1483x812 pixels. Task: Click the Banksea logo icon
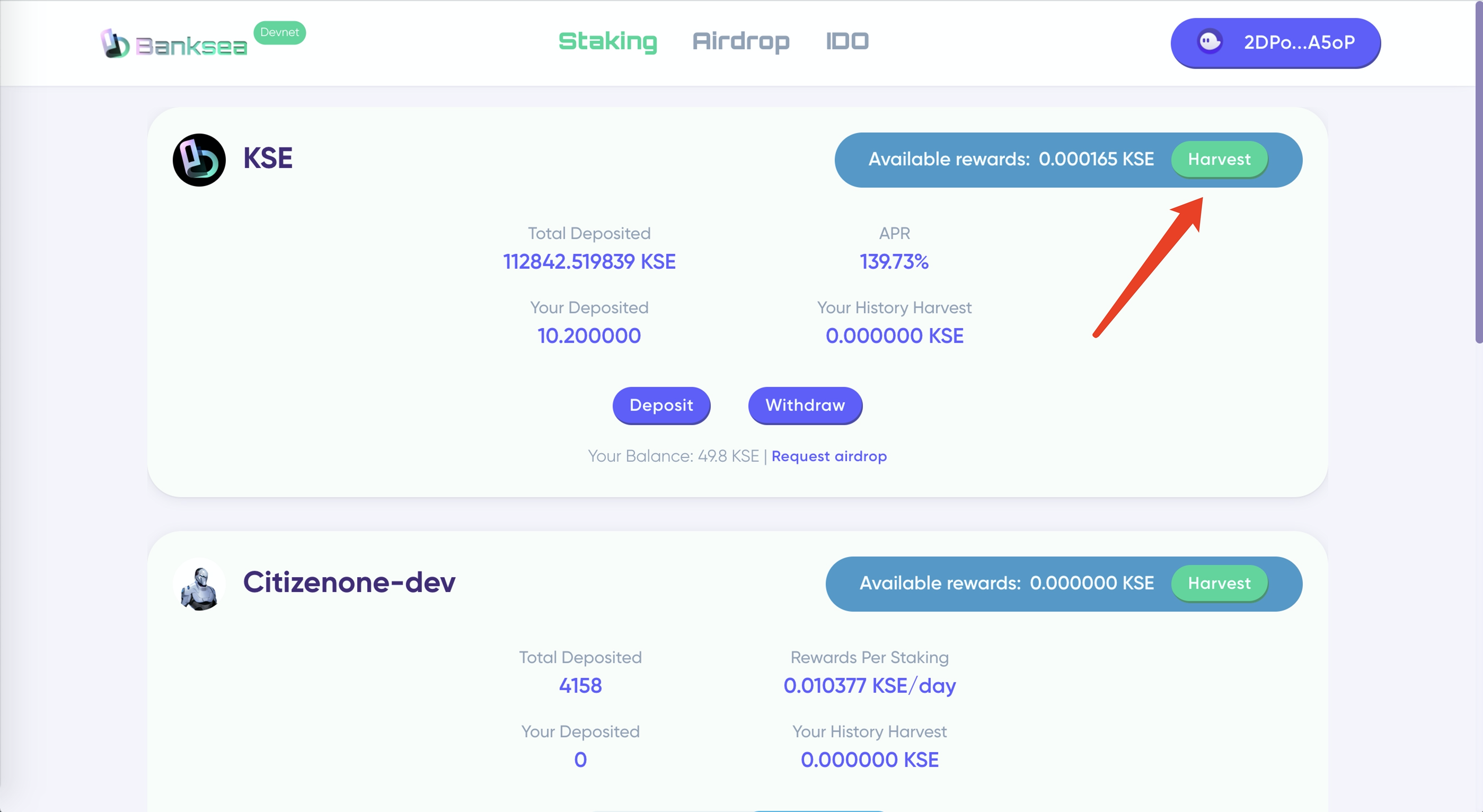point(114,44)
